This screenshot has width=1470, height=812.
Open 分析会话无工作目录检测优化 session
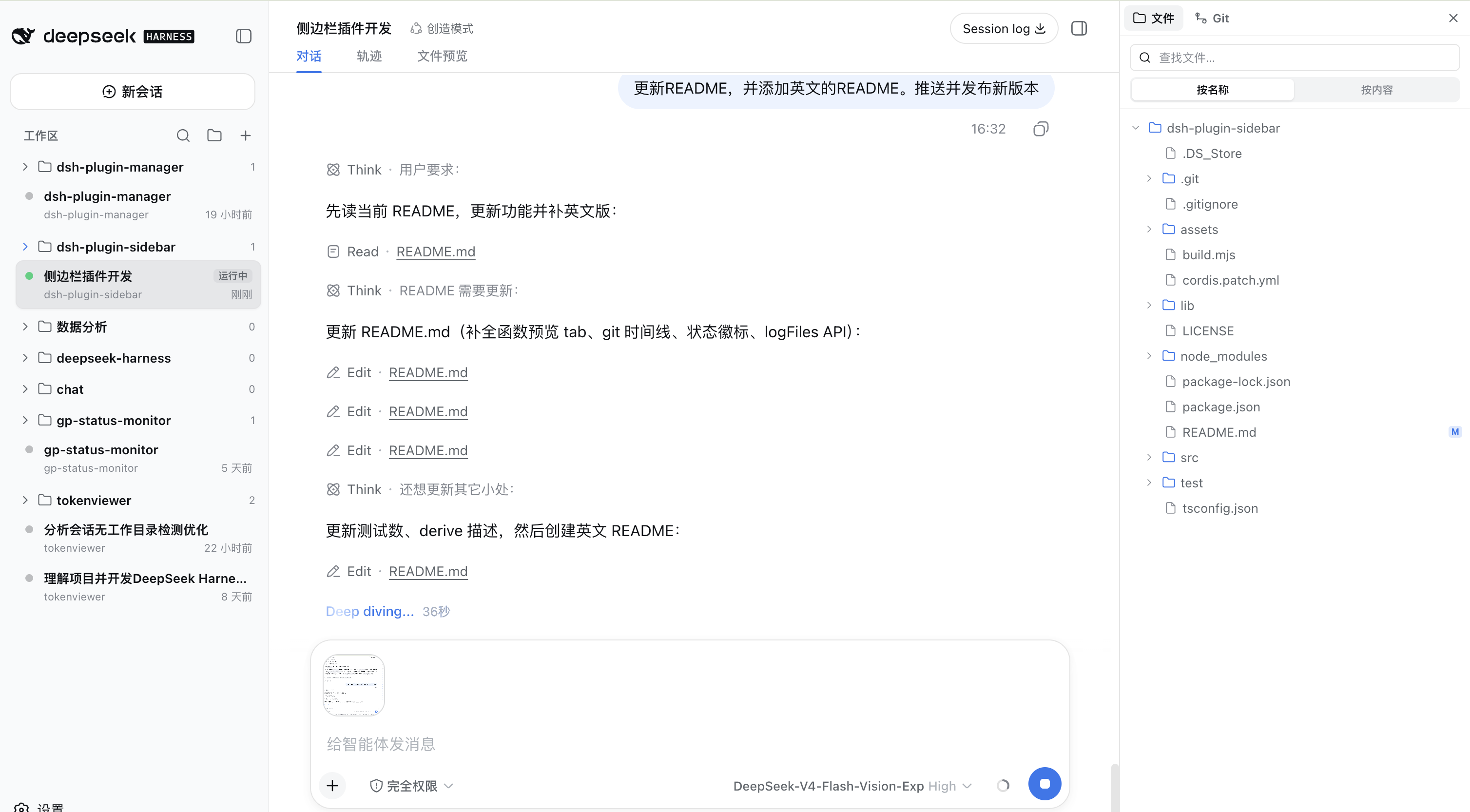[x=138, y=538]
